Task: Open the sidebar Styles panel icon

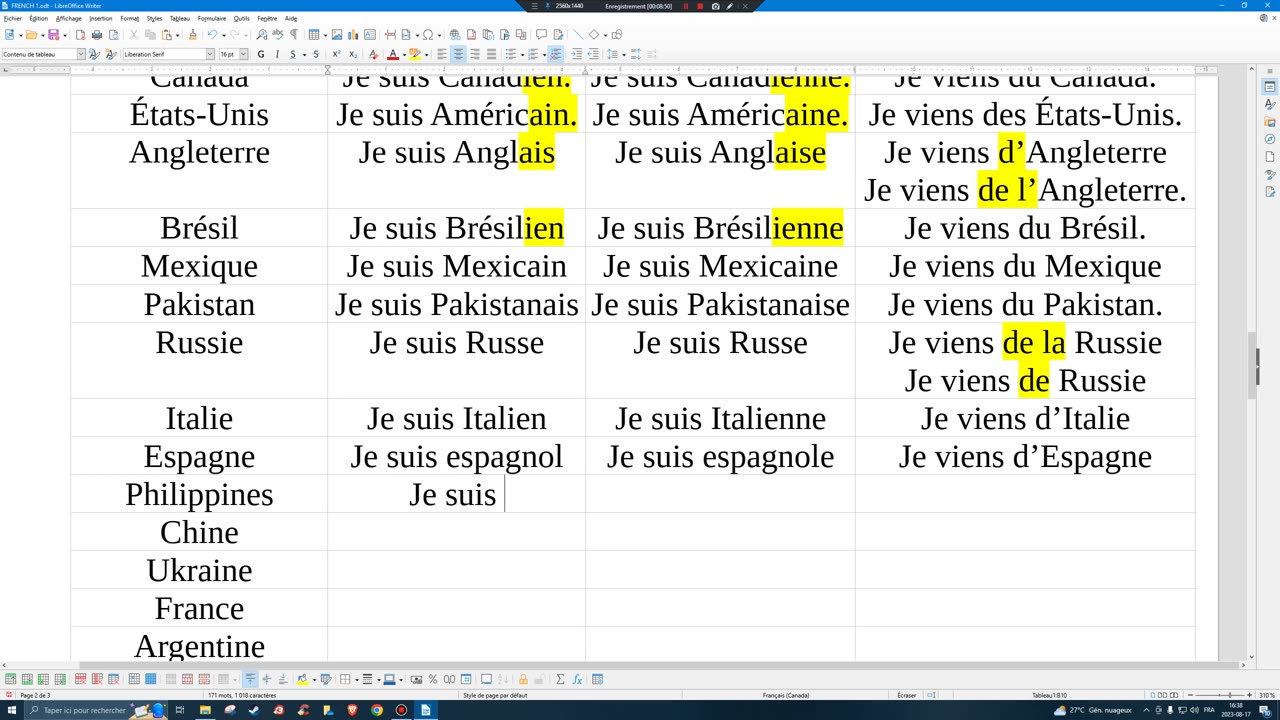Action: click(1270, 104)
